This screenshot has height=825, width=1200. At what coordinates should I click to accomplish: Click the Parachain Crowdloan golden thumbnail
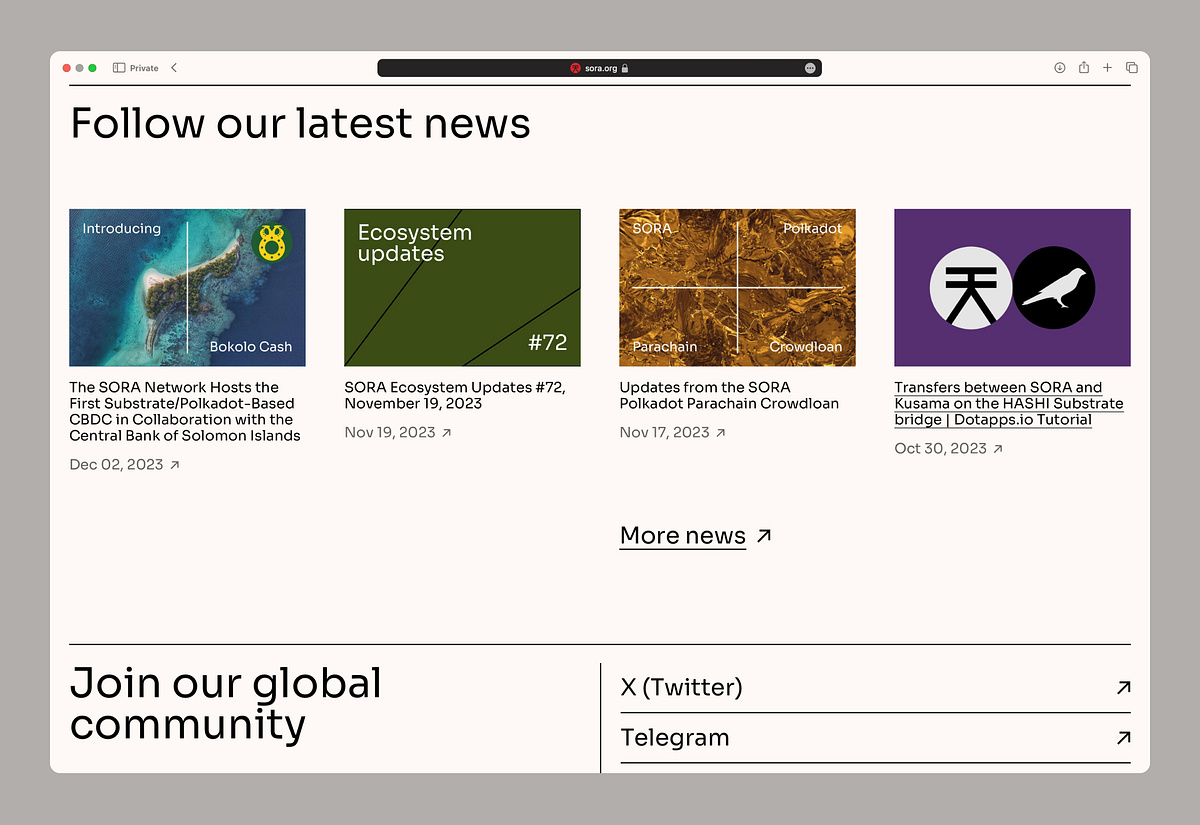tap(737, 288)
